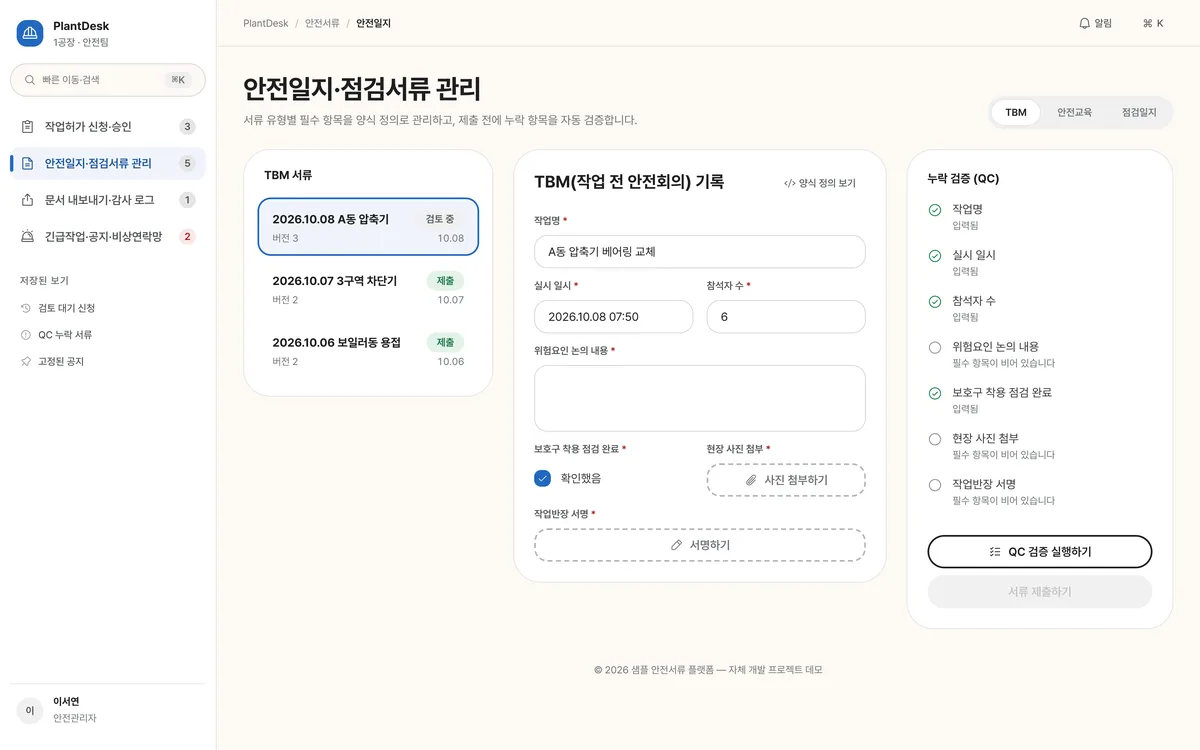Click the QC 검증 실행하기 button
Screen dimensions: 1200x750
pos(1040,552)
